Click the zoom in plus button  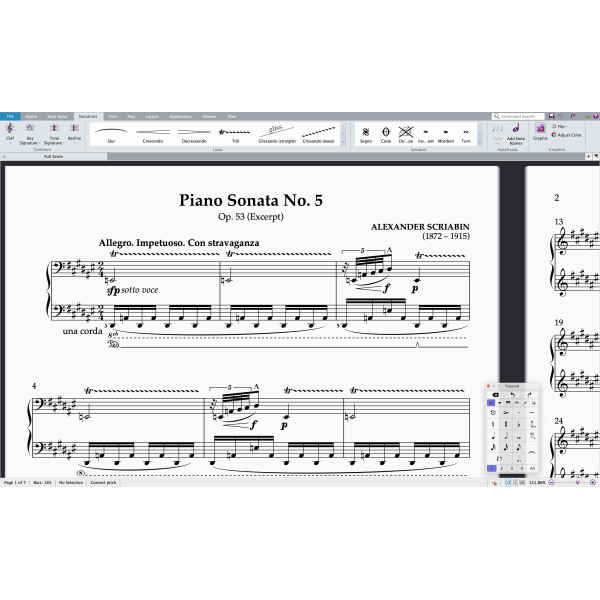pos(593,483)
